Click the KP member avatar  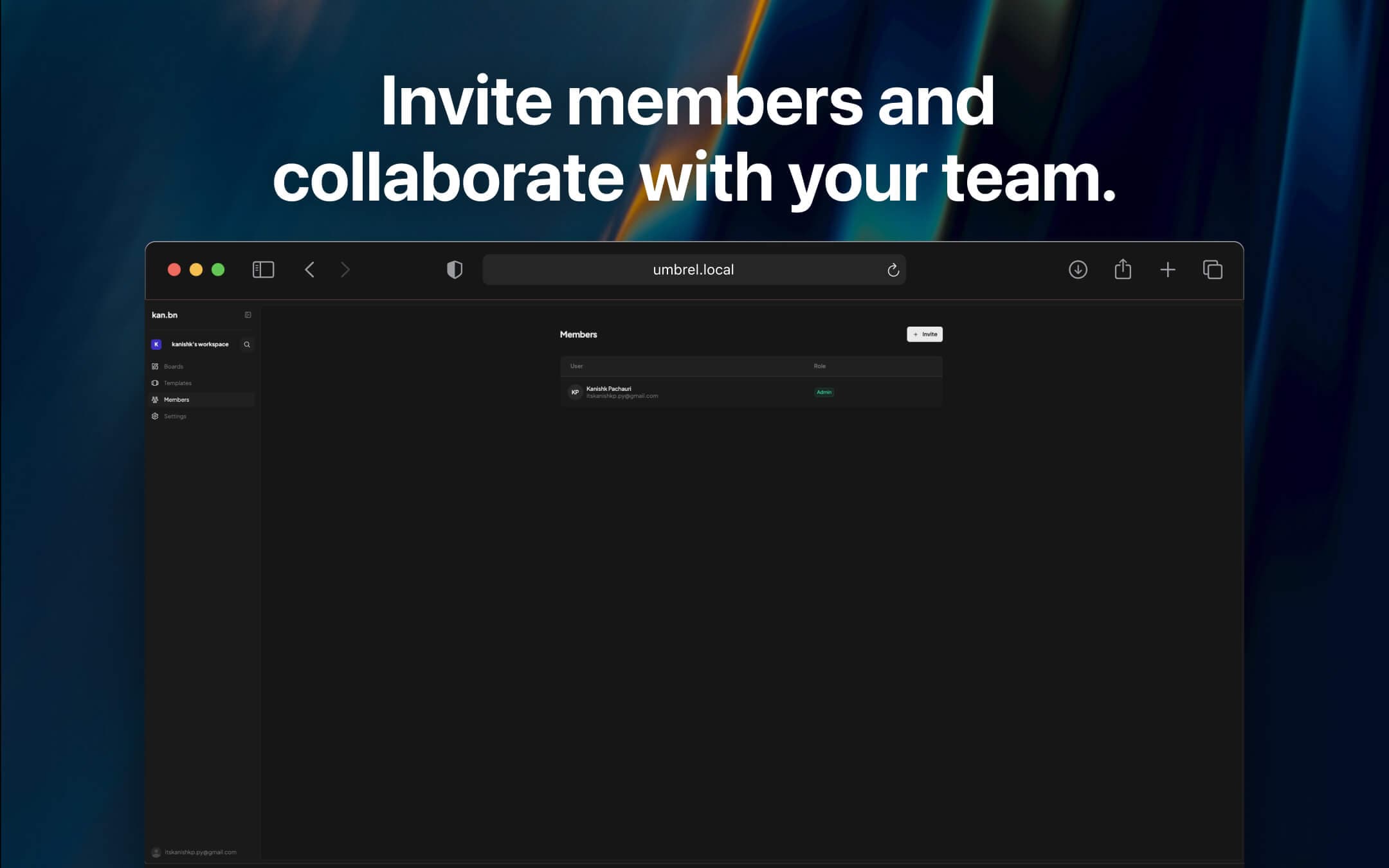tap(576, 392)
